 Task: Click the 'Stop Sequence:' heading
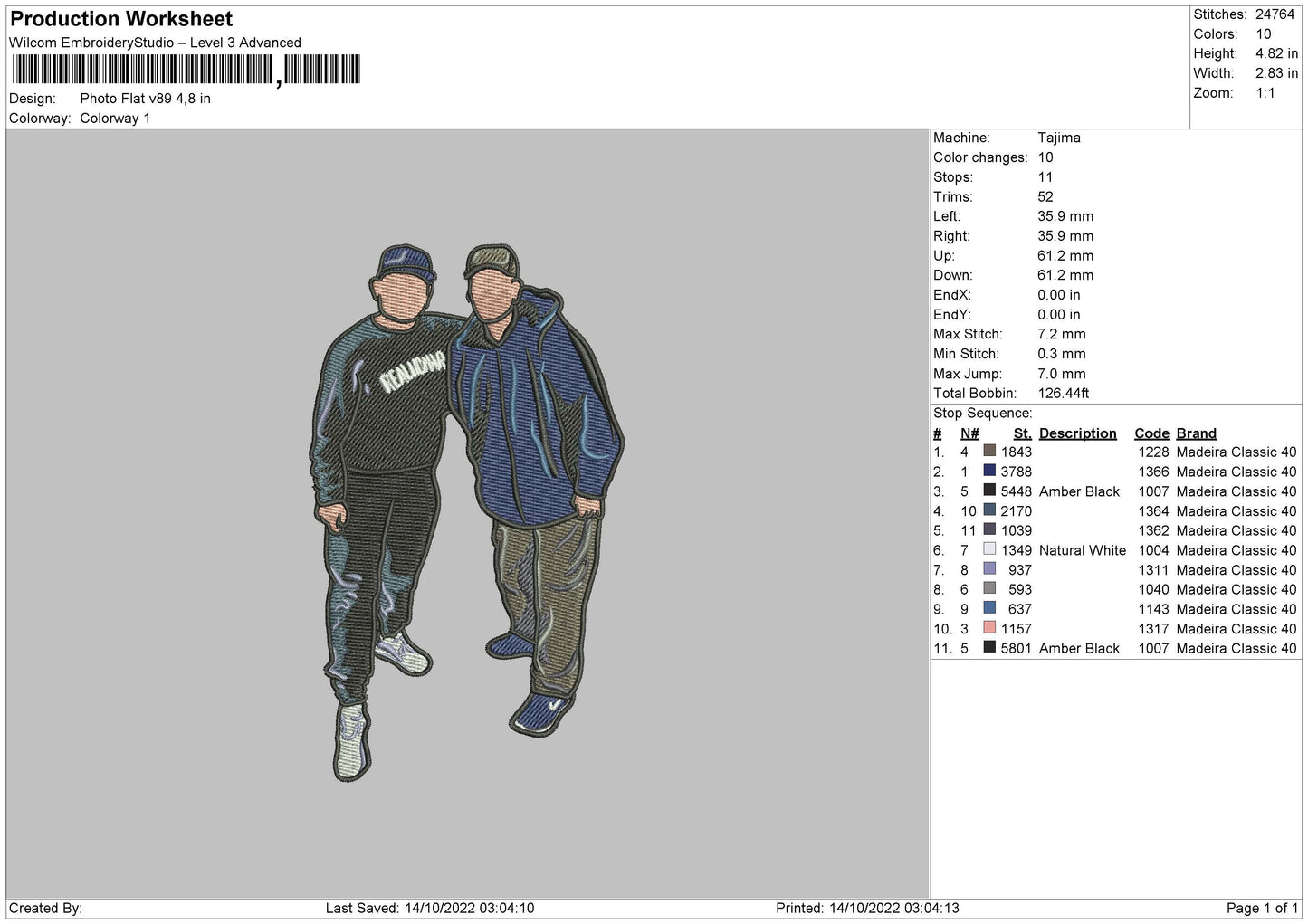pyautogui.click(x=983, y=414)
